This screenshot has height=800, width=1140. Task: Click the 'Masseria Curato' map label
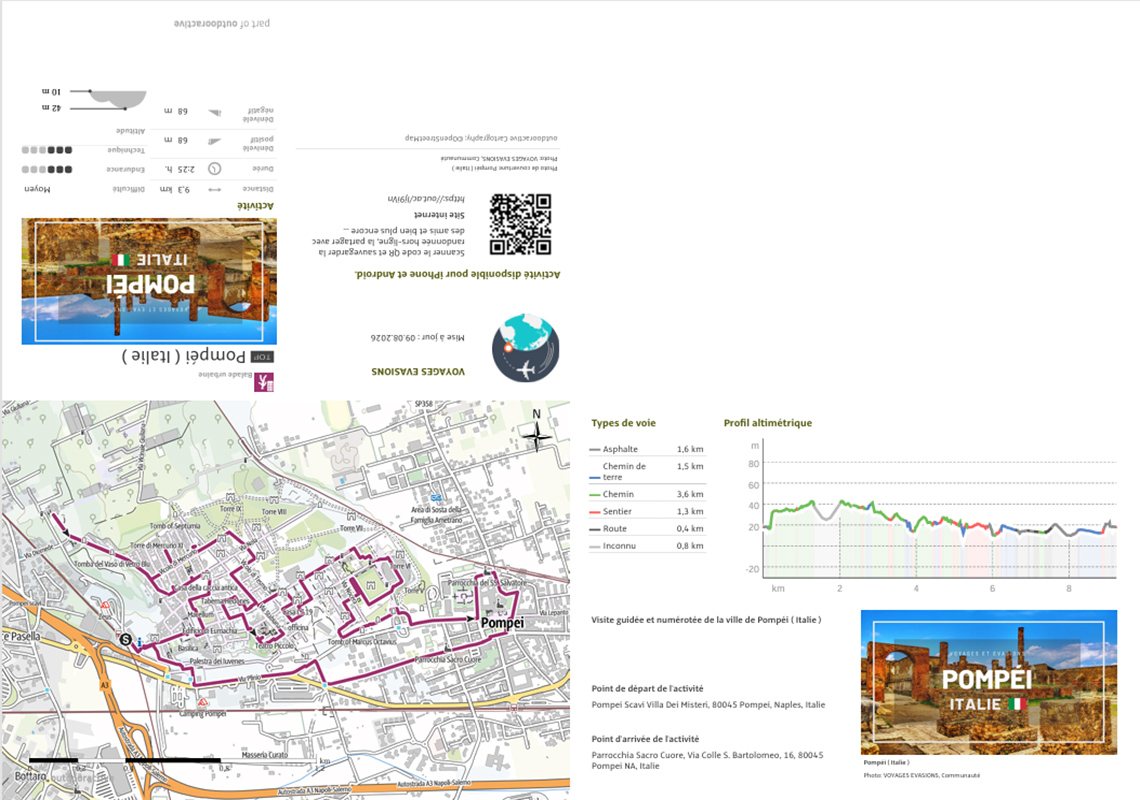(265, 754)
